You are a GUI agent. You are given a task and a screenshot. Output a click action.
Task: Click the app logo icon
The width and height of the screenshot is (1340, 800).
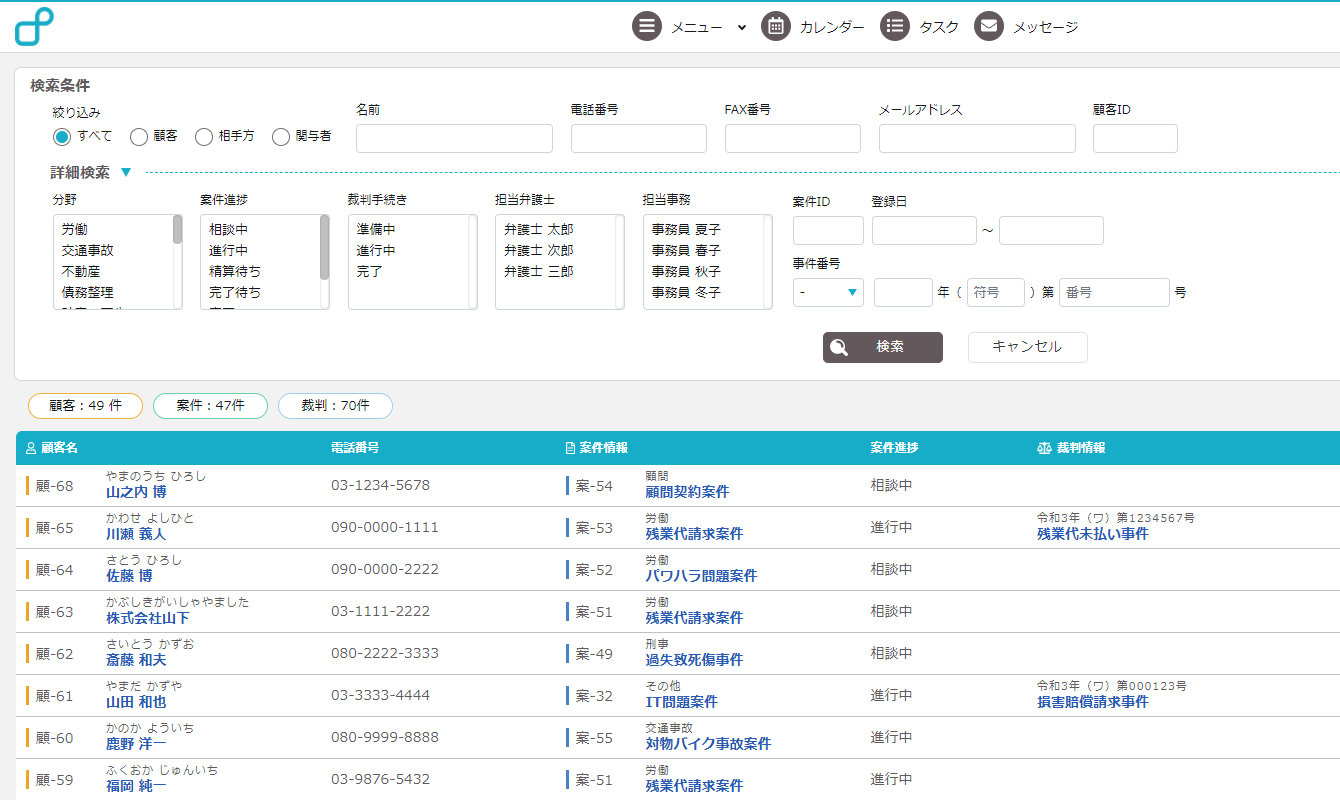(35, 27)
